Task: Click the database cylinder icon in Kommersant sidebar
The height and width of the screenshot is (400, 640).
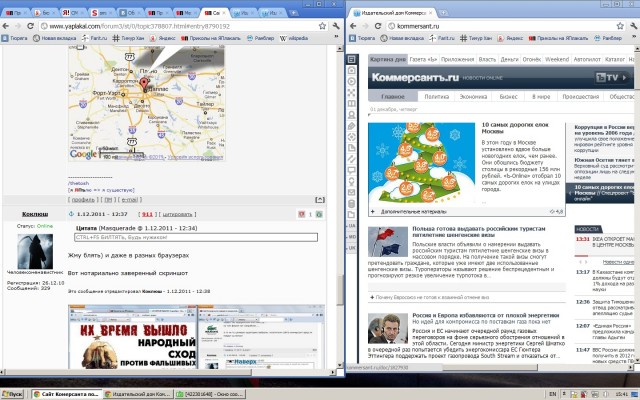Action: click(351, 204)
